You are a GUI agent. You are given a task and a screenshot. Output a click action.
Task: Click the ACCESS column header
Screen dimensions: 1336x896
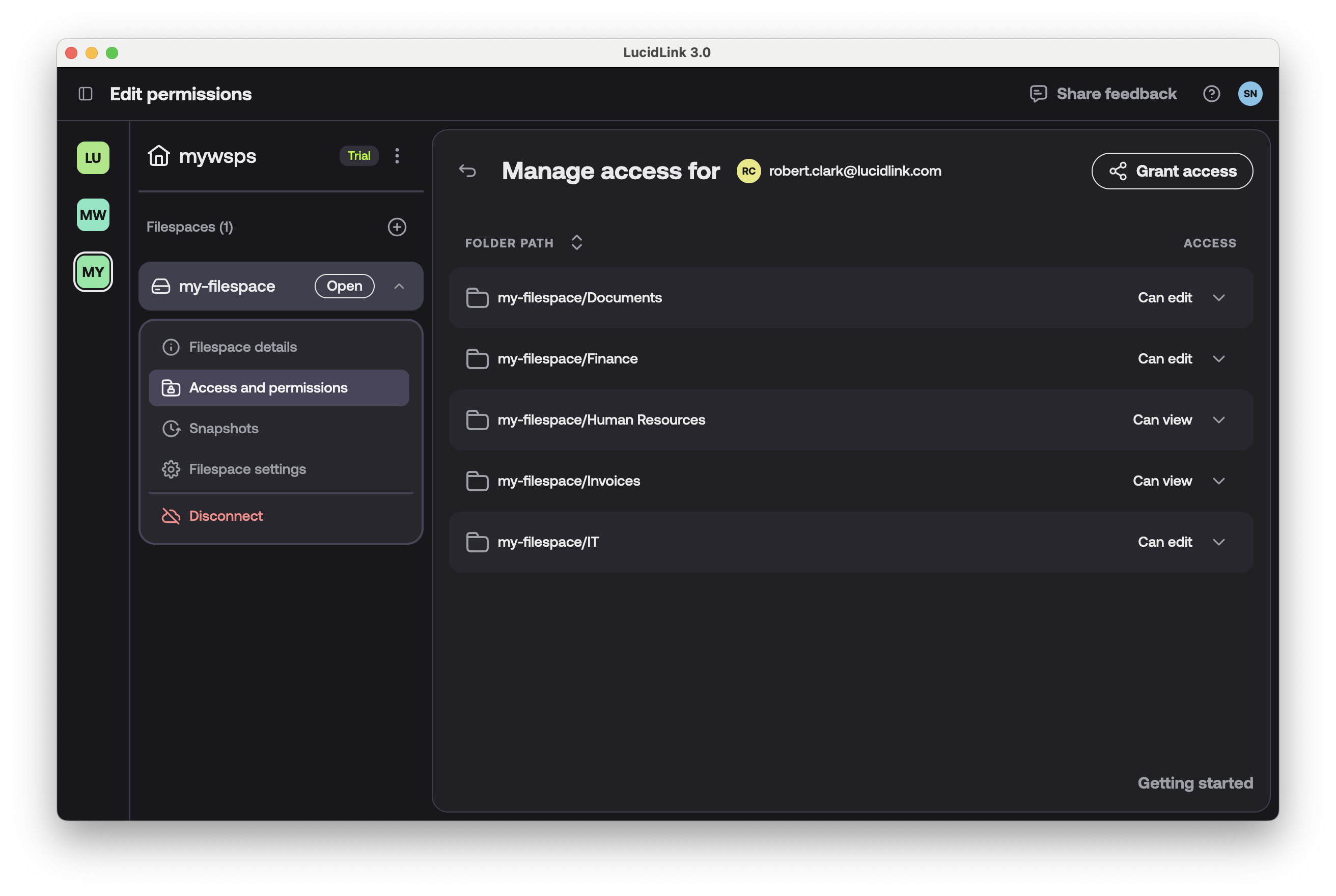[x=1210, y=243]
